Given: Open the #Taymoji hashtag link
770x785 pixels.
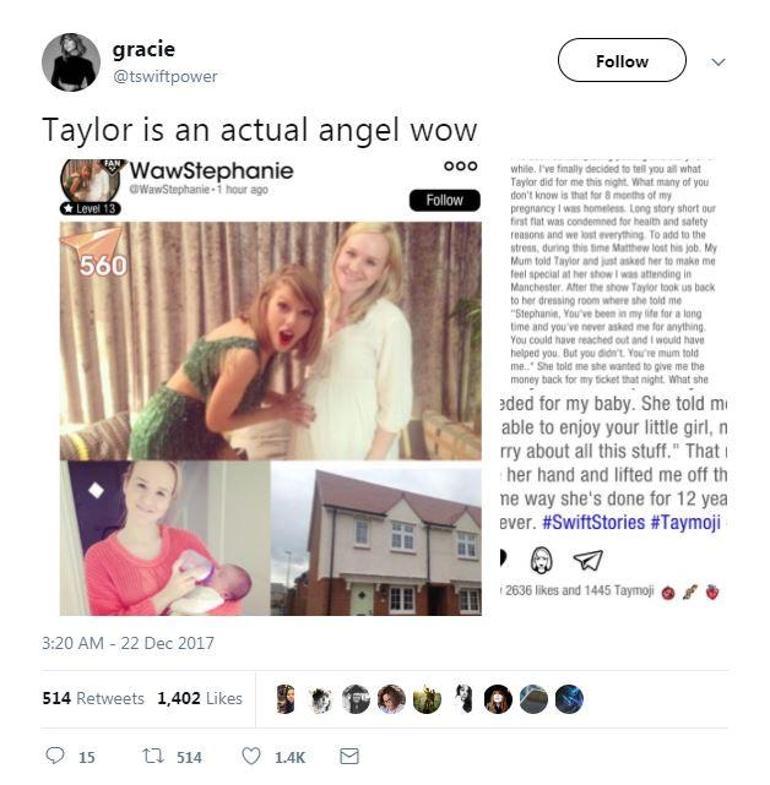Looking at the screenshot, I should (x=685, y=522).
